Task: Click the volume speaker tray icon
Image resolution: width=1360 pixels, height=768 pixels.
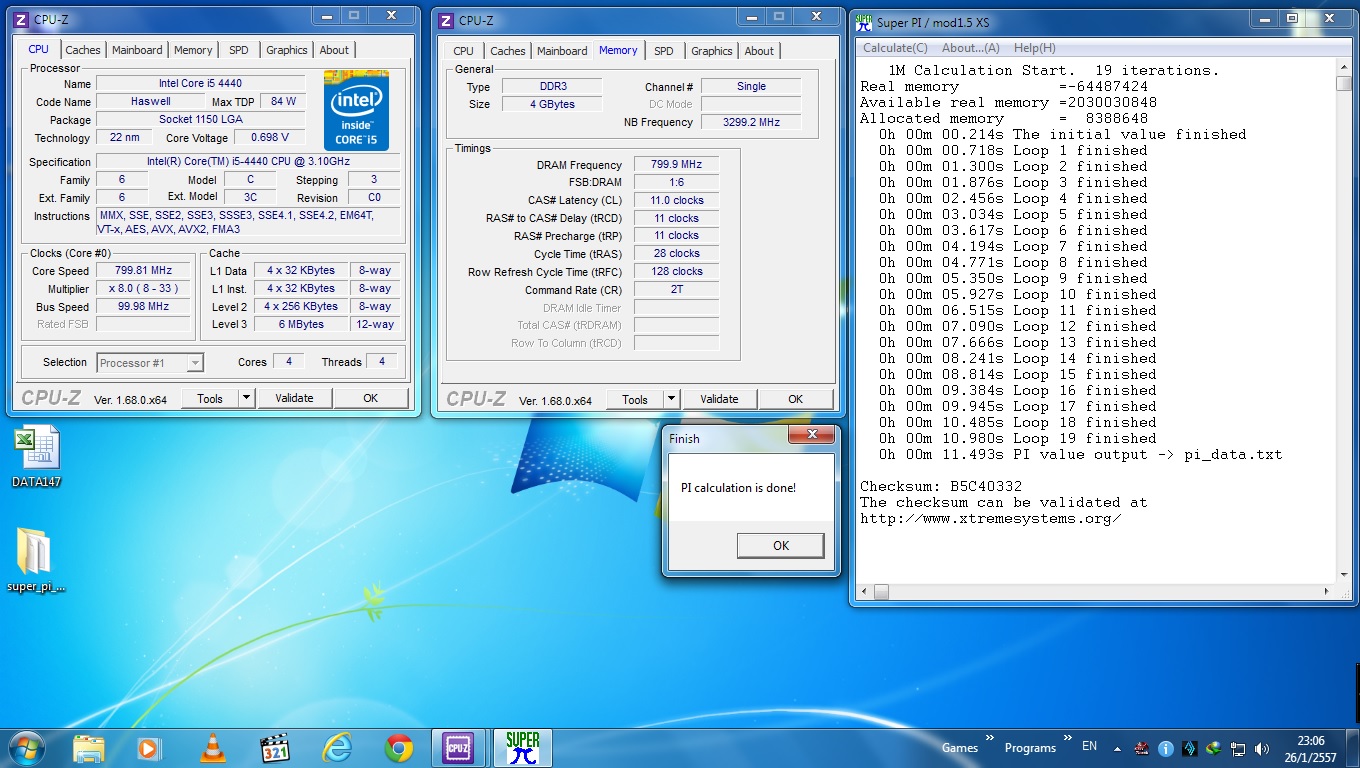Action: click(x=1262, y=748)
